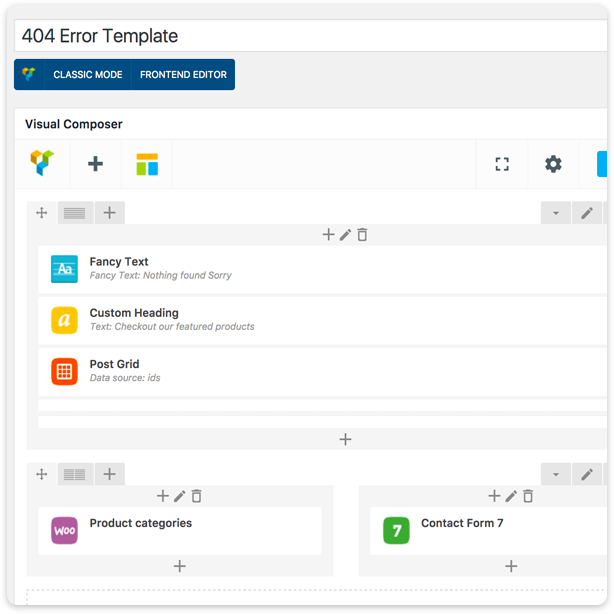This screenshot has width=614, height=614.
Task: Click the Visual Composer logo in toolbar
Action: pyautogui.click(x=42, y=163)
